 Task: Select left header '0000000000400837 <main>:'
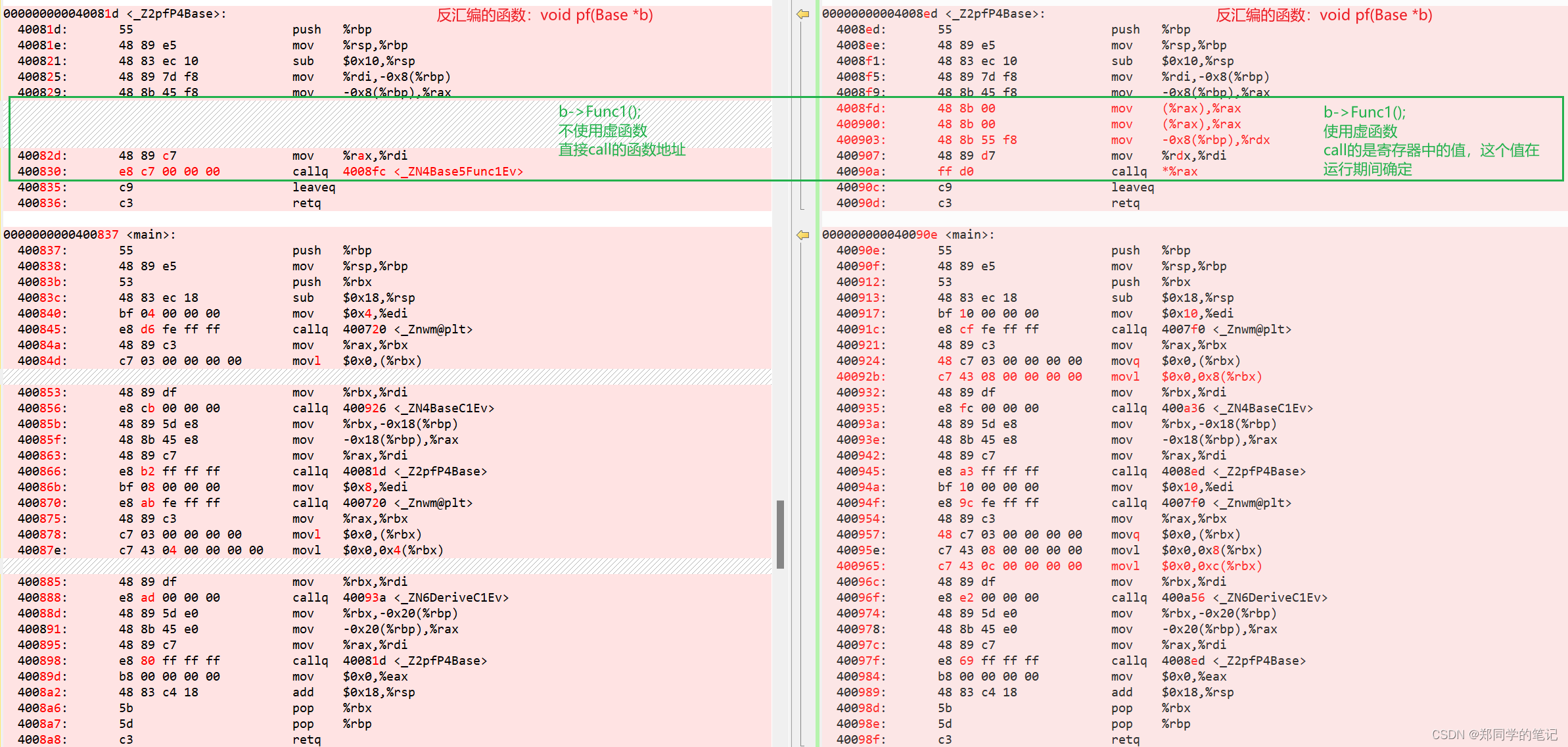pos(90,235)
